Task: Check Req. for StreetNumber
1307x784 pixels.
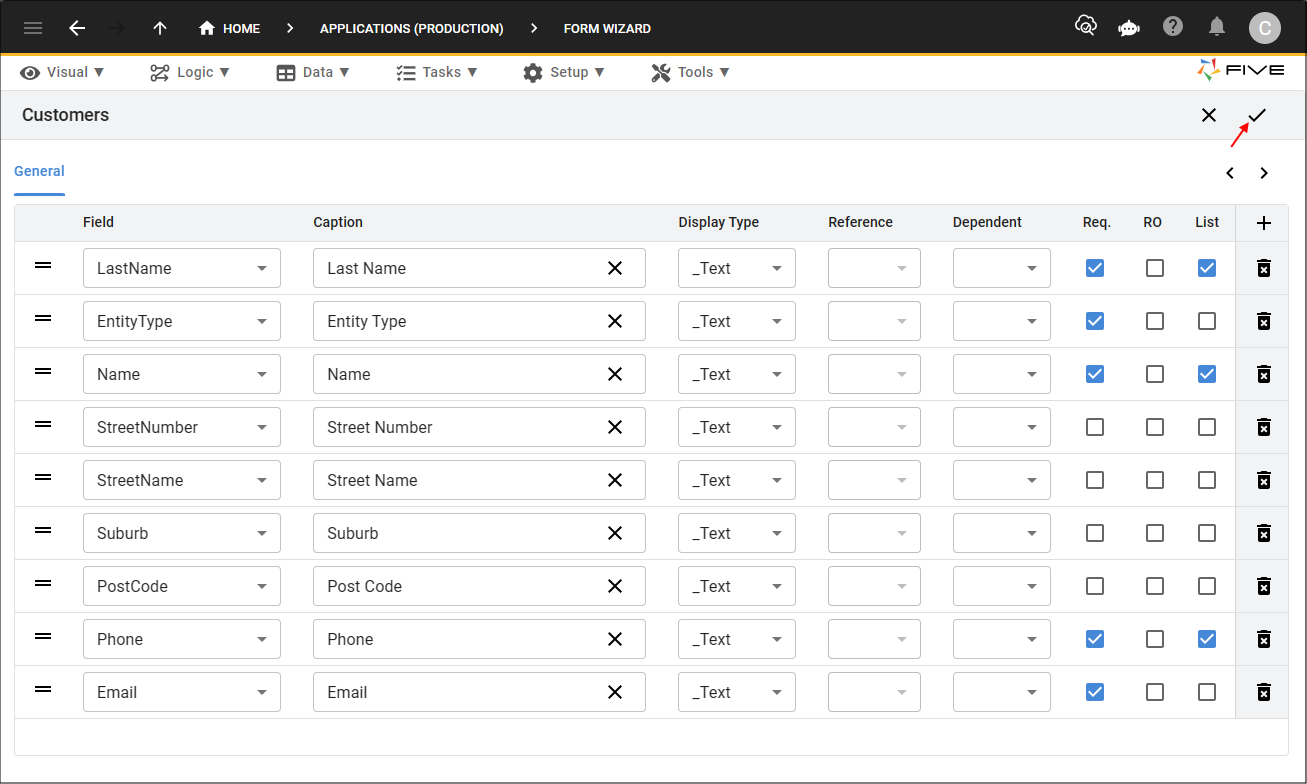Action: click(1095, 427)
